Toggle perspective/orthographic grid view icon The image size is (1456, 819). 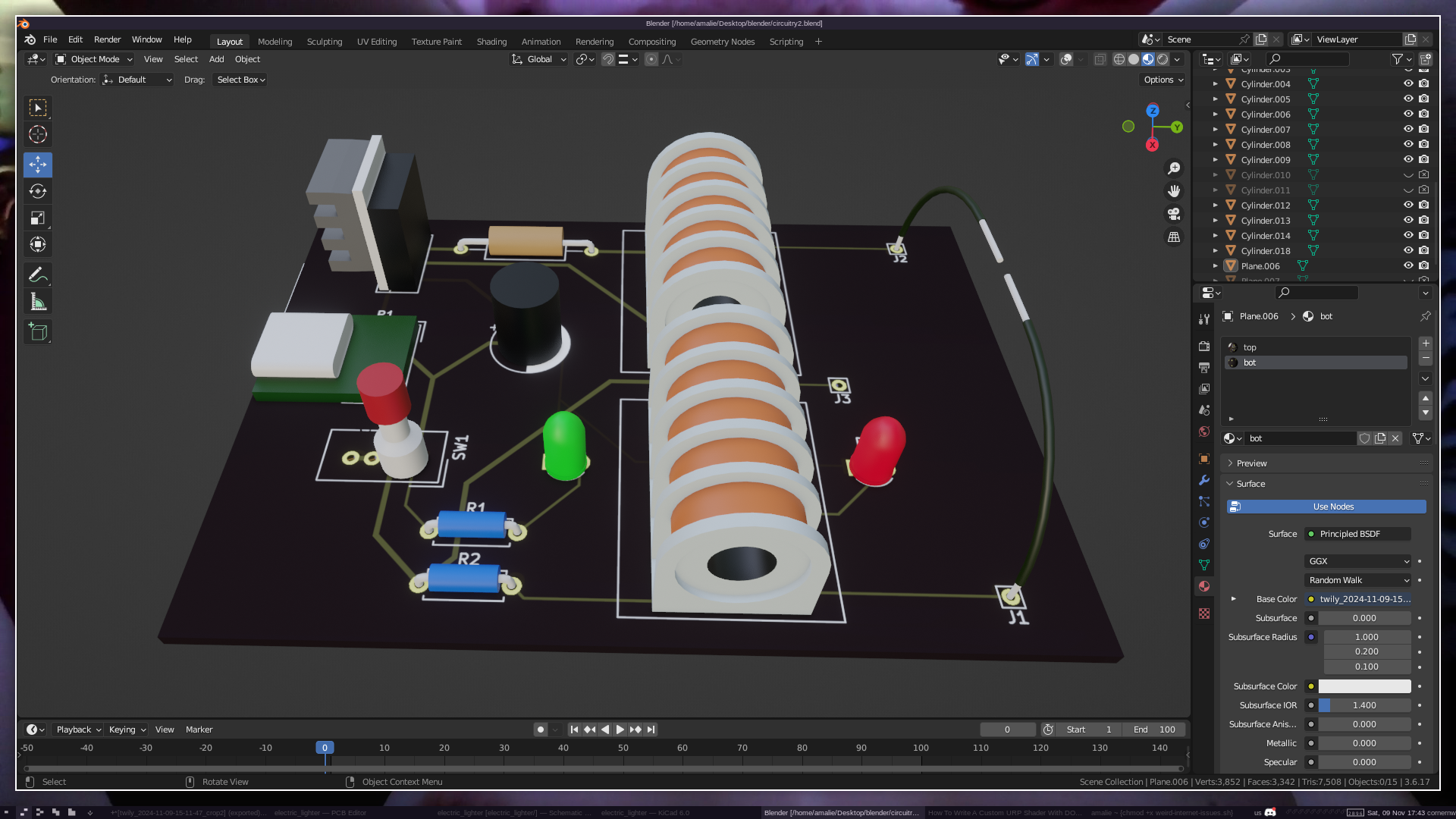coord(1174,237)
